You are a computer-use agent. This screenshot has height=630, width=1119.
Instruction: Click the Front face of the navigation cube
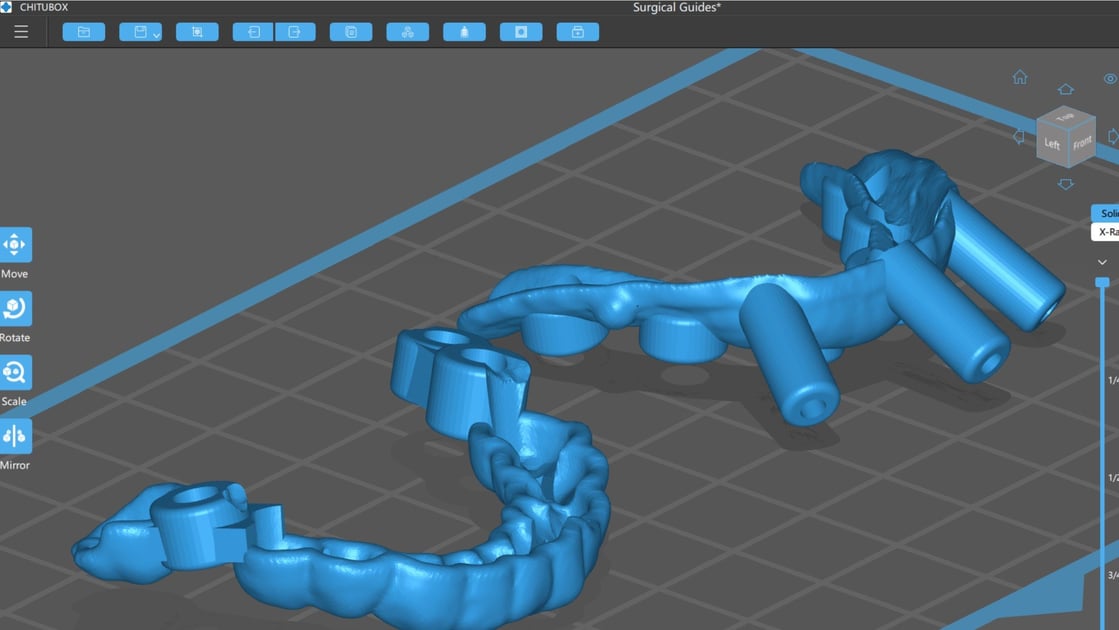(x=1081, y=141)
